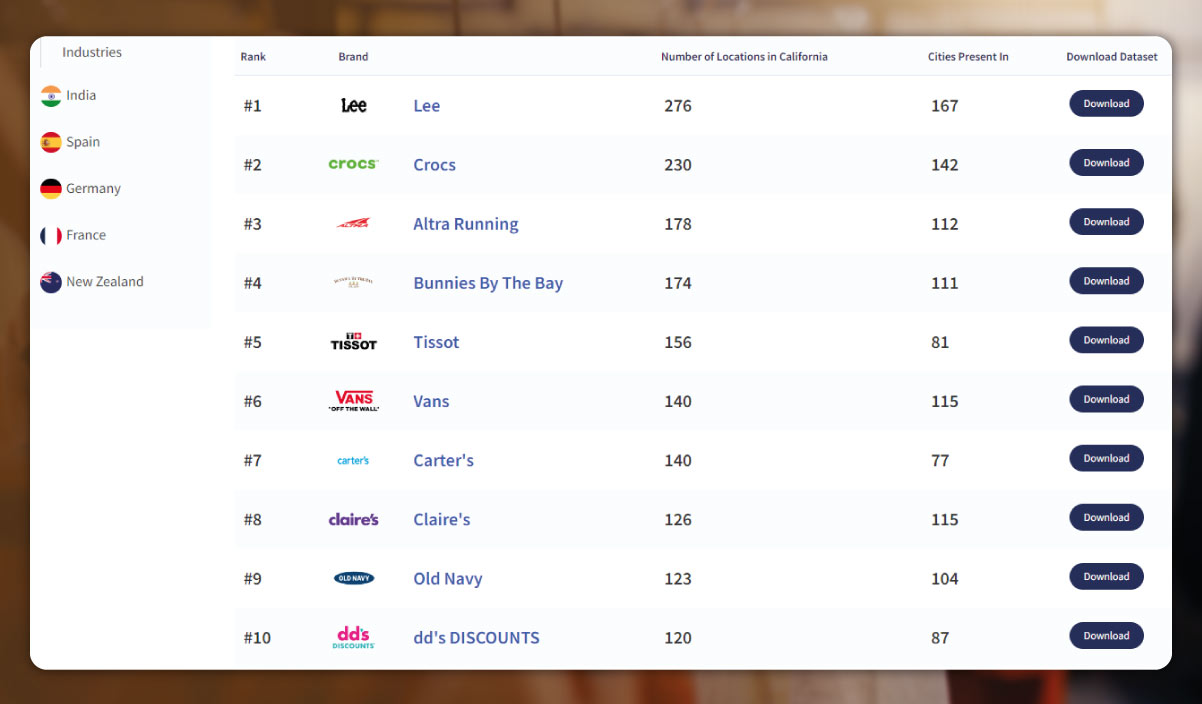Click the Download Dataset column header

coord(1112,57)
